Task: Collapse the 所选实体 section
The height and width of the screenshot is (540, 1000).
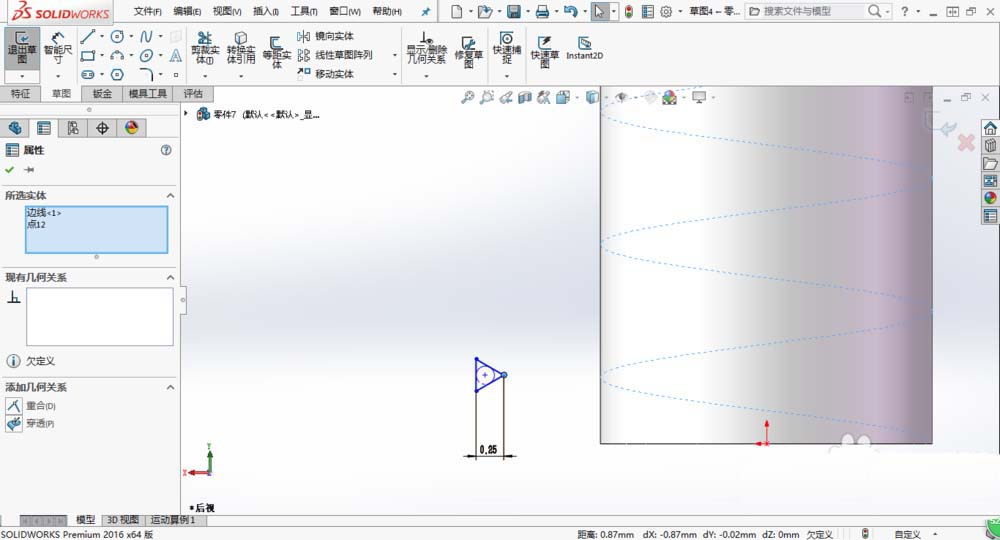Action: (170, 196)
